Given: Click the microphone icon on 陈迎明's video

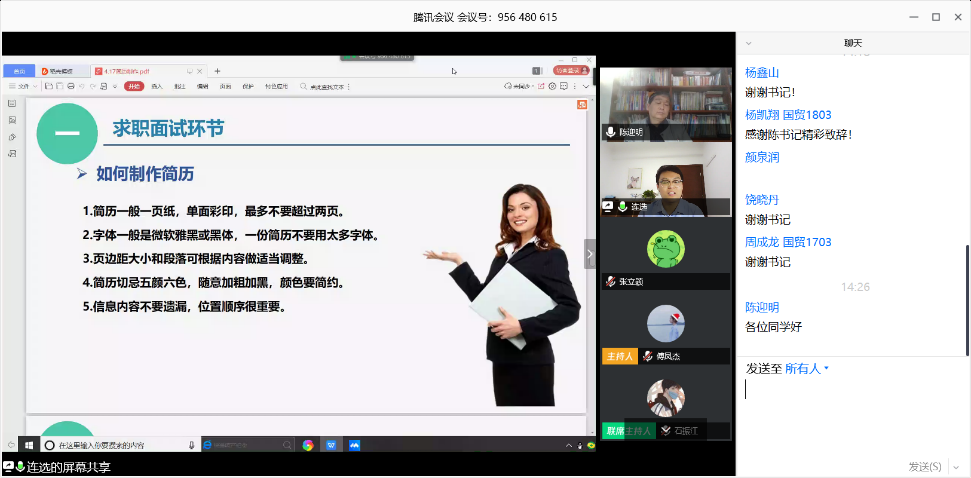Looking at the screenshot, I should 610,132.
